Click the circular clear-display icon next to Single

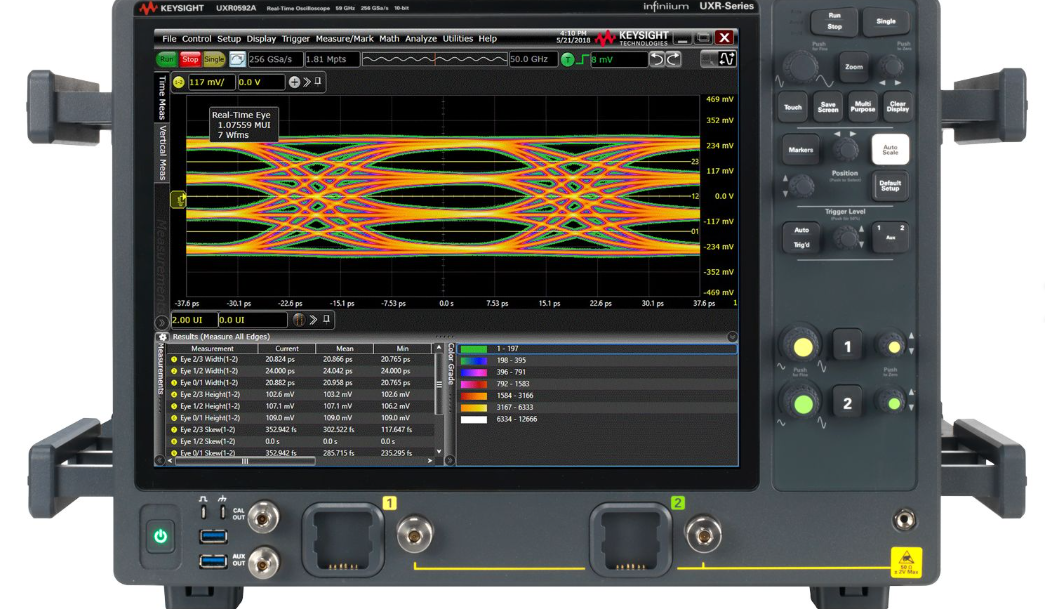tap(235, 59)
